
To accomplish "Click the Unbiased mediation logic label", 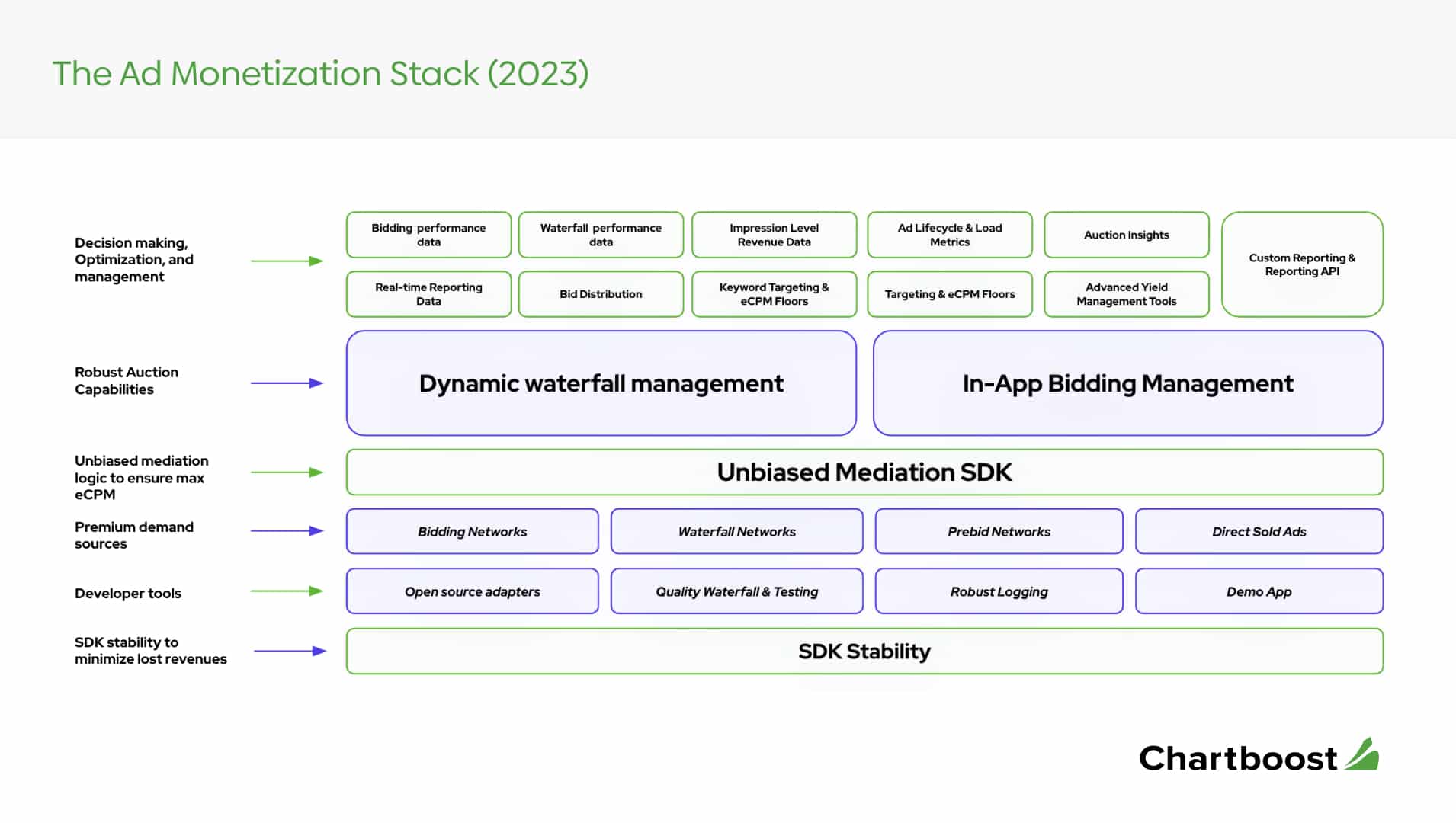I will pos(142,478).
